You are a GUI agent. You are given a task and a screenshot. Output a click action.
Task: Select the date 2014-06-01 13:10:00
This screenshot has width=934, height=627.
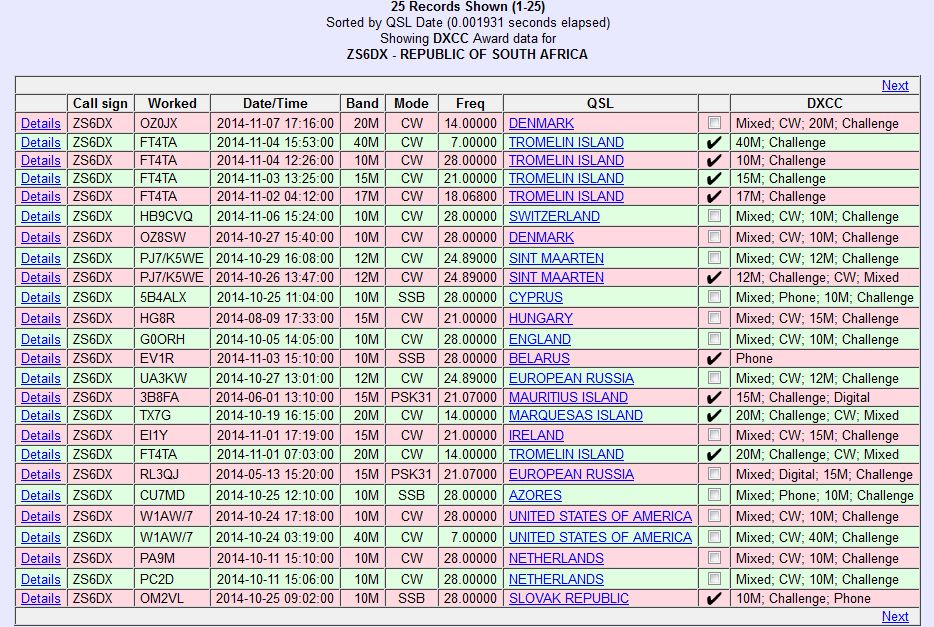[x=275, y=397]
